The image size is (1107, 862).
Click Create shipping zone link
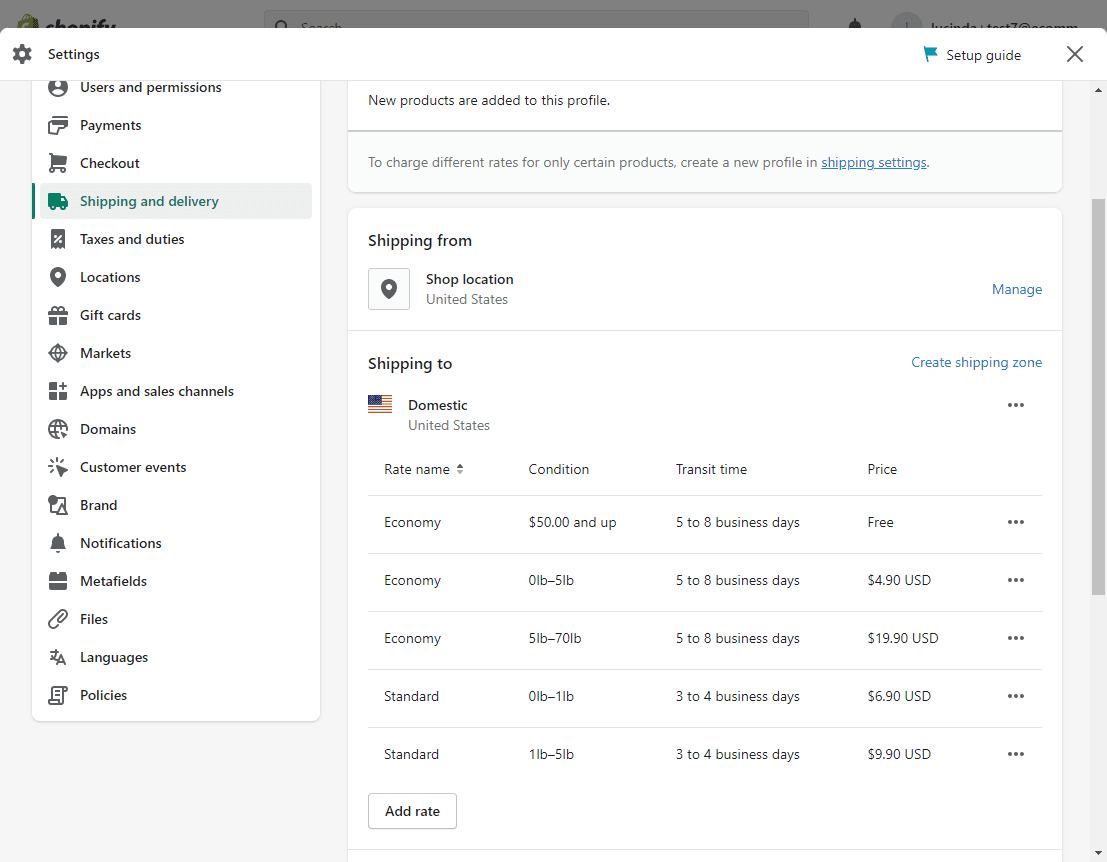pyautogui.click(x=976, y=362)
